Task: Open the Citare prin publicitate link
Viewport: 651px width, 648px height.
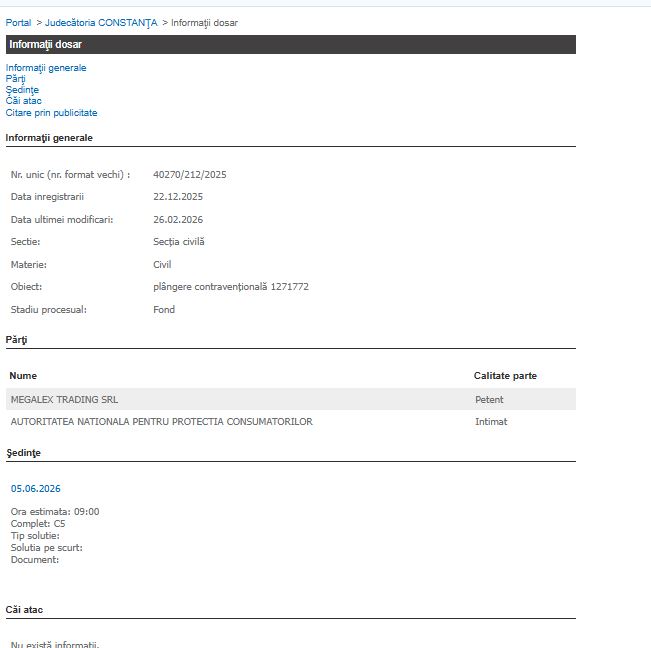Action: 51,113
